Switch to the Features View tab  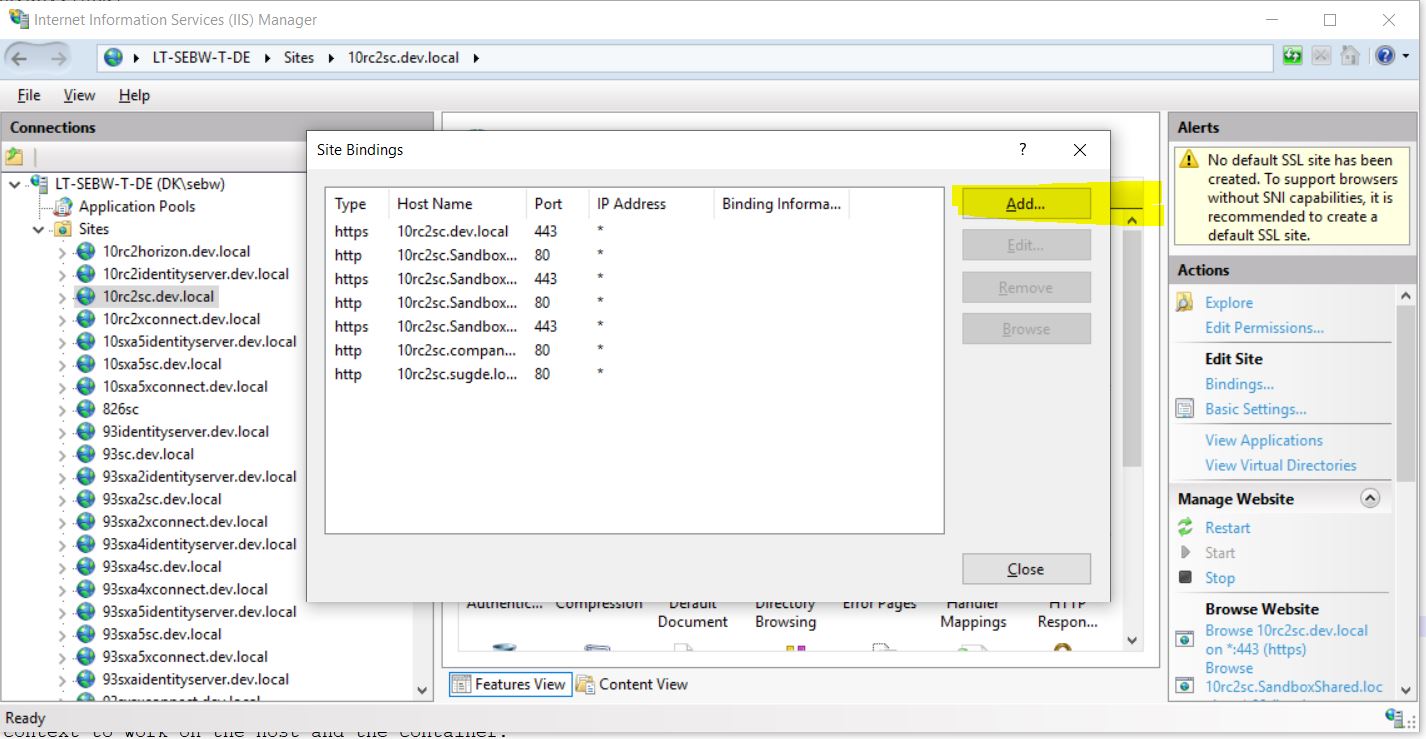(x=510, y=684)
